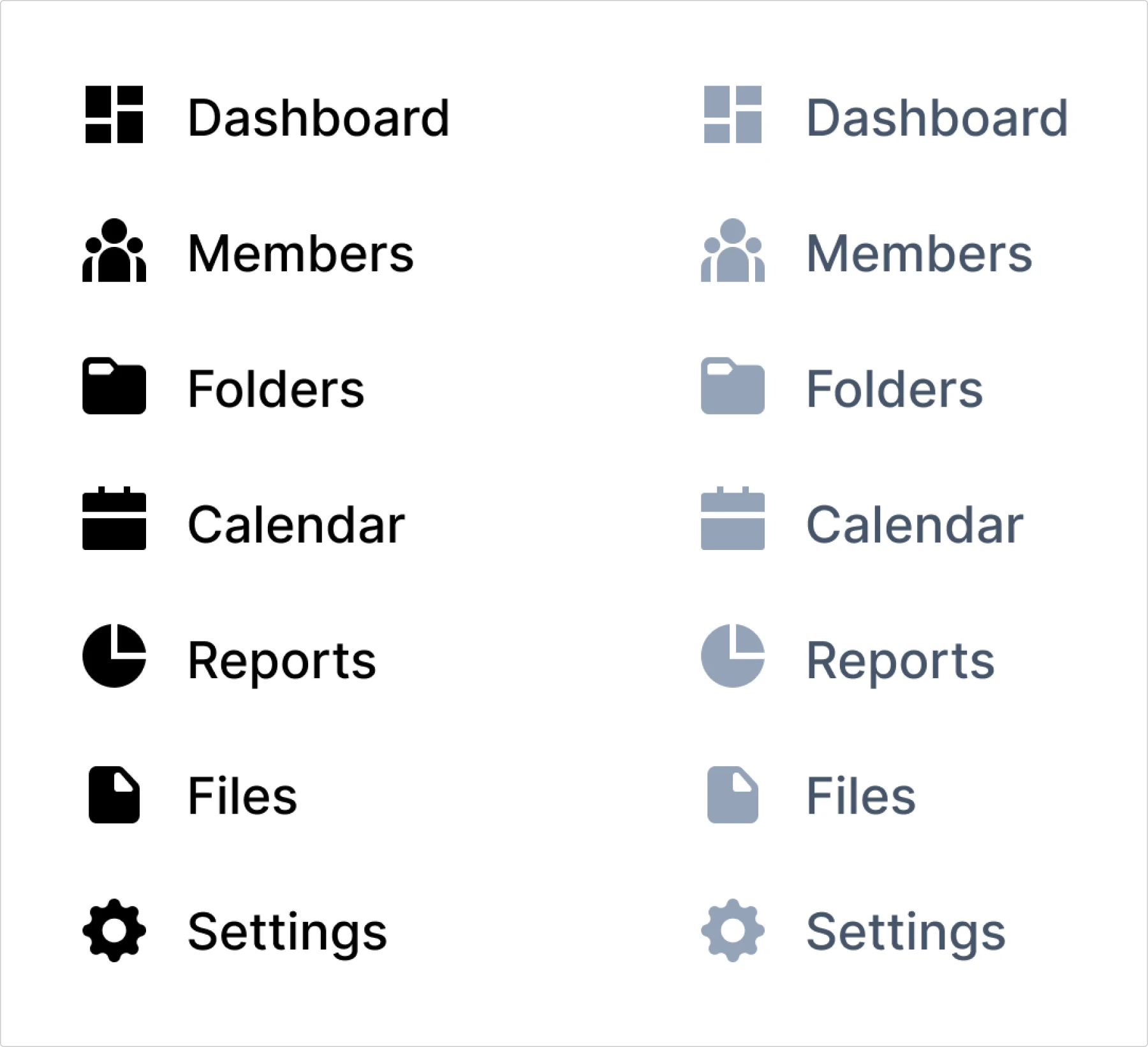The height and width of the screenshot is (1047, 1148).
Task: Click the black Members people icon
Action: 114,251
